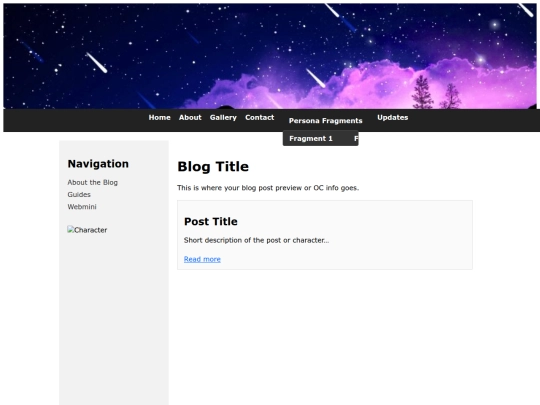Expand the Persona Fragments dropdown
The image size is (540, 405).
(325, 121)
